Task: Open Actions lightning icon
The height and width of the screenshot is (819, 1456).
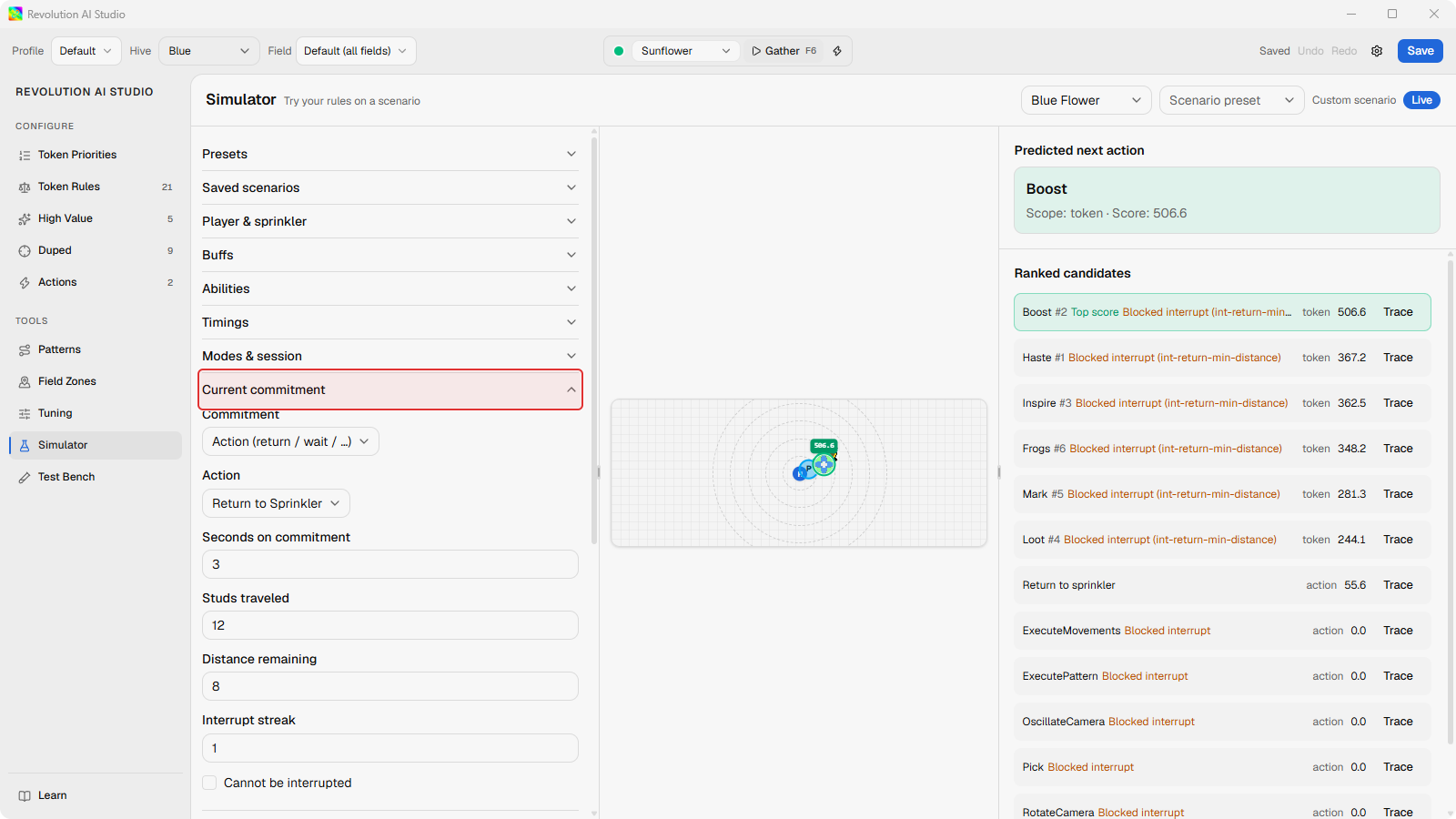Action: point(25,283)
